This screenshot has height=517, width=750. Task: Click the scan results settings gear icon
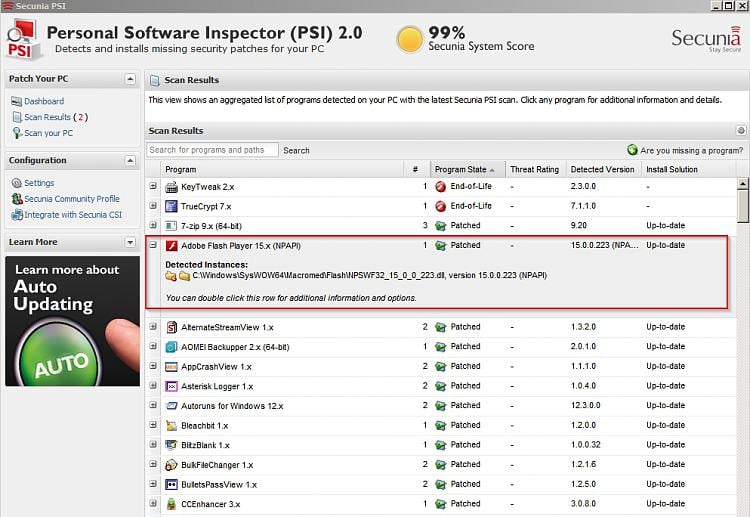[x=741, y=131]
